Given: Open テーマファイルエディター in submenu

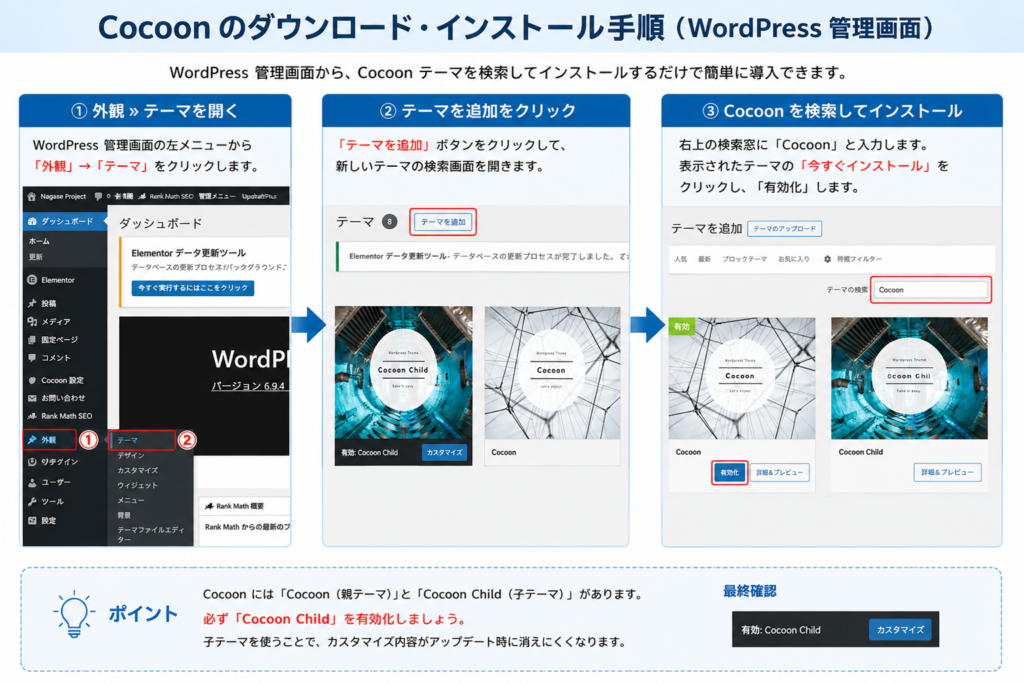Looking at the screenshot, I should (x=151, y=535).
